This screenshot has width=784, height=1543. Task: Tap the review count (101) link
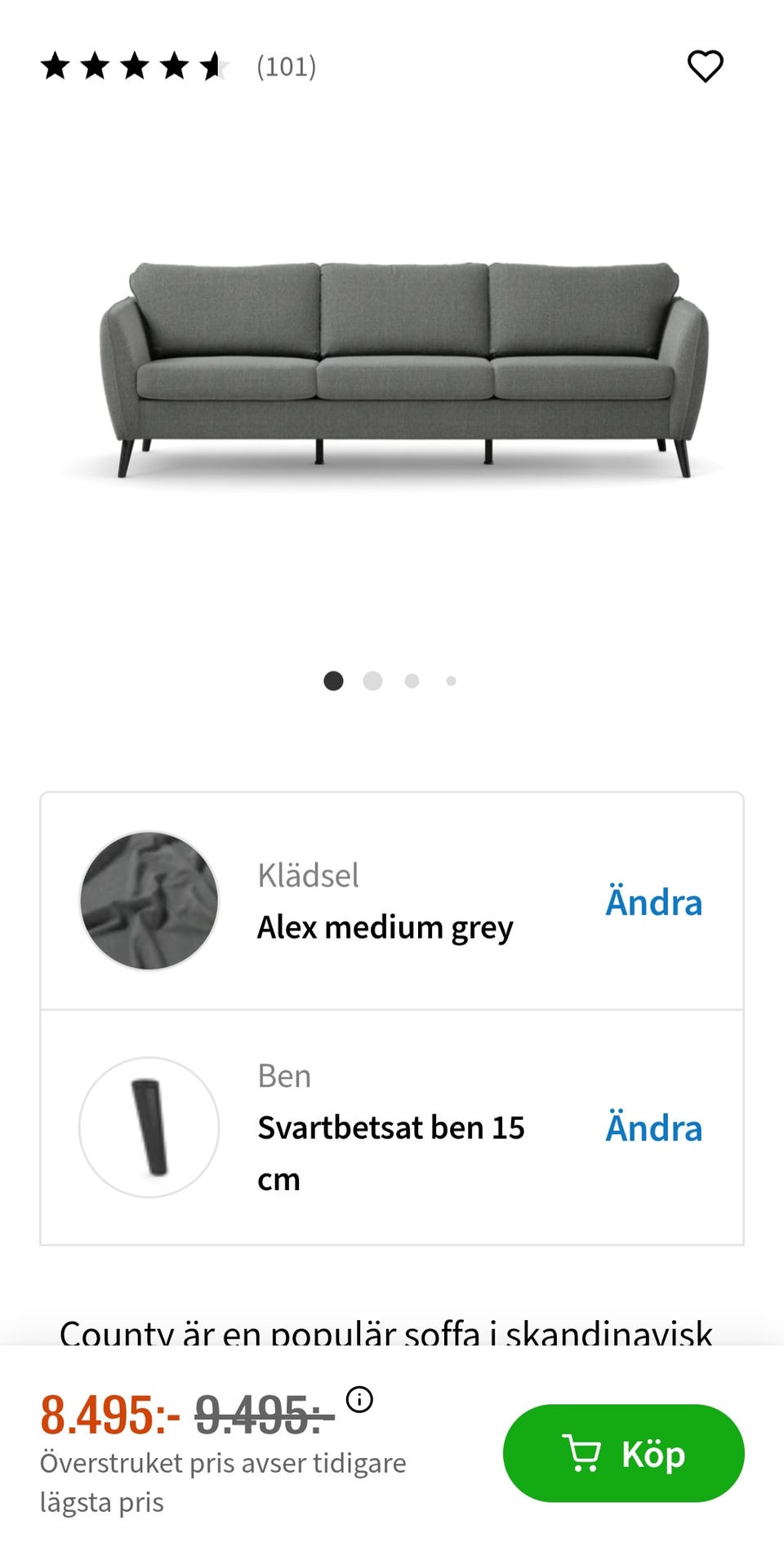coord(285,66)
